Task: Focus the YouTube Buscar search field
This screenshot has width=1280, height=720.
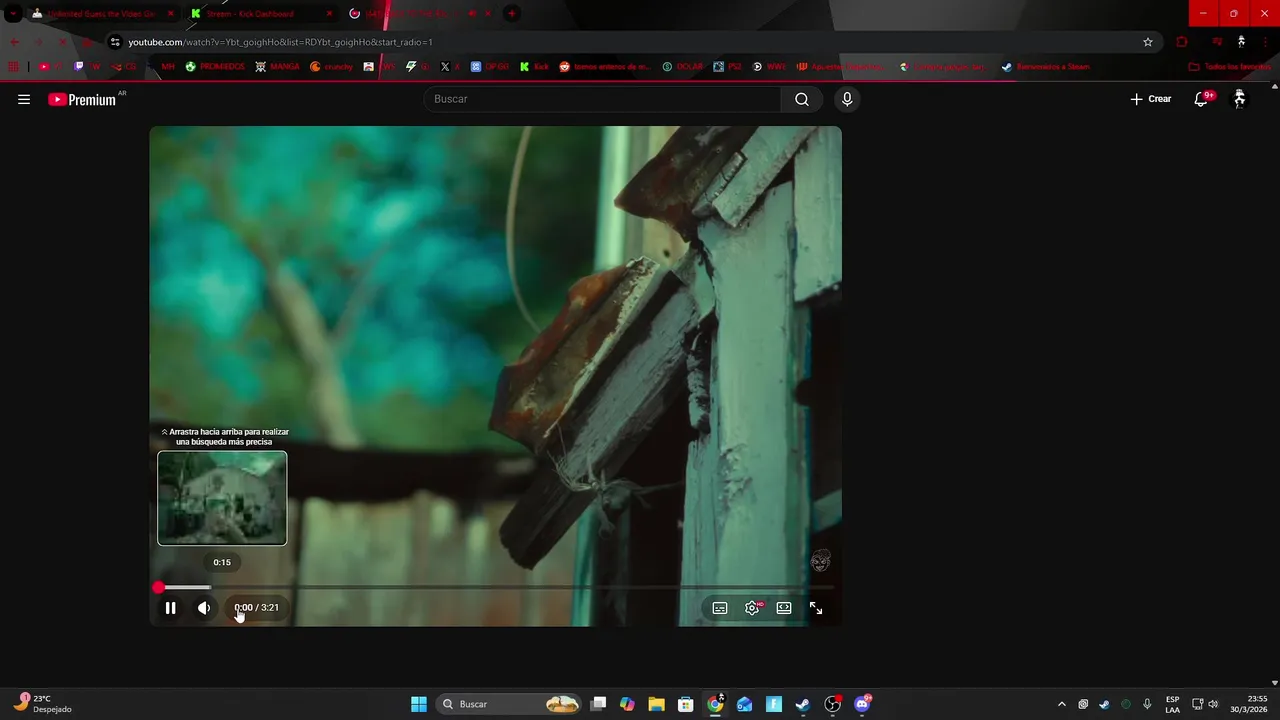Action: point(603,99)
